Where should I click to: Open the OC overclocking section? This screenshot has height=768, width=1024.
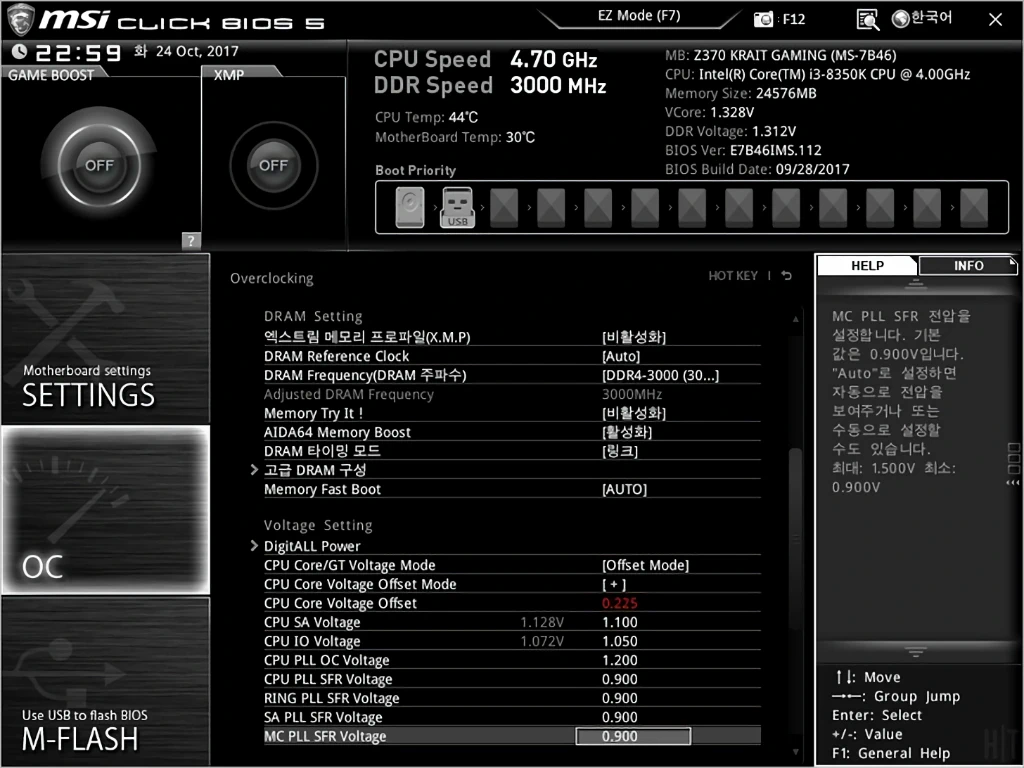point(106,510)
